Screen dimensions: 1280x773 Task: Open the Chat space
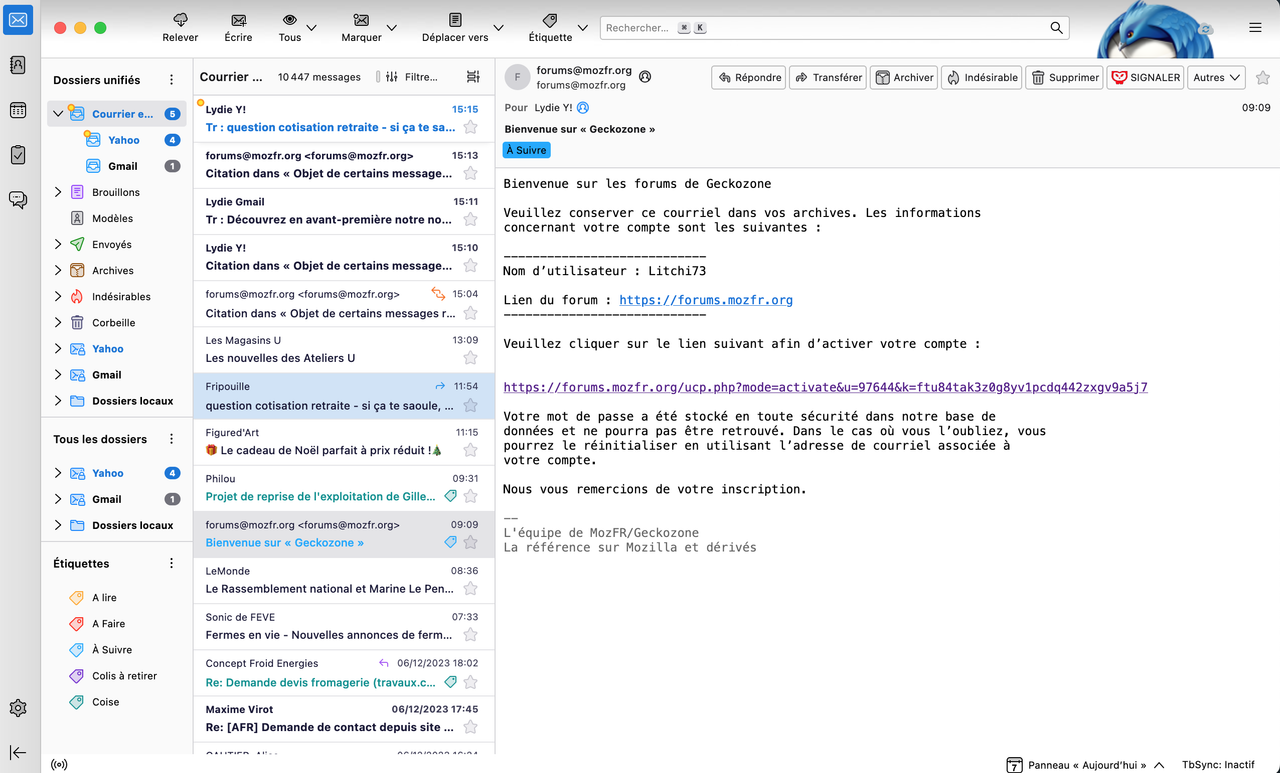(x=18, y=200)
